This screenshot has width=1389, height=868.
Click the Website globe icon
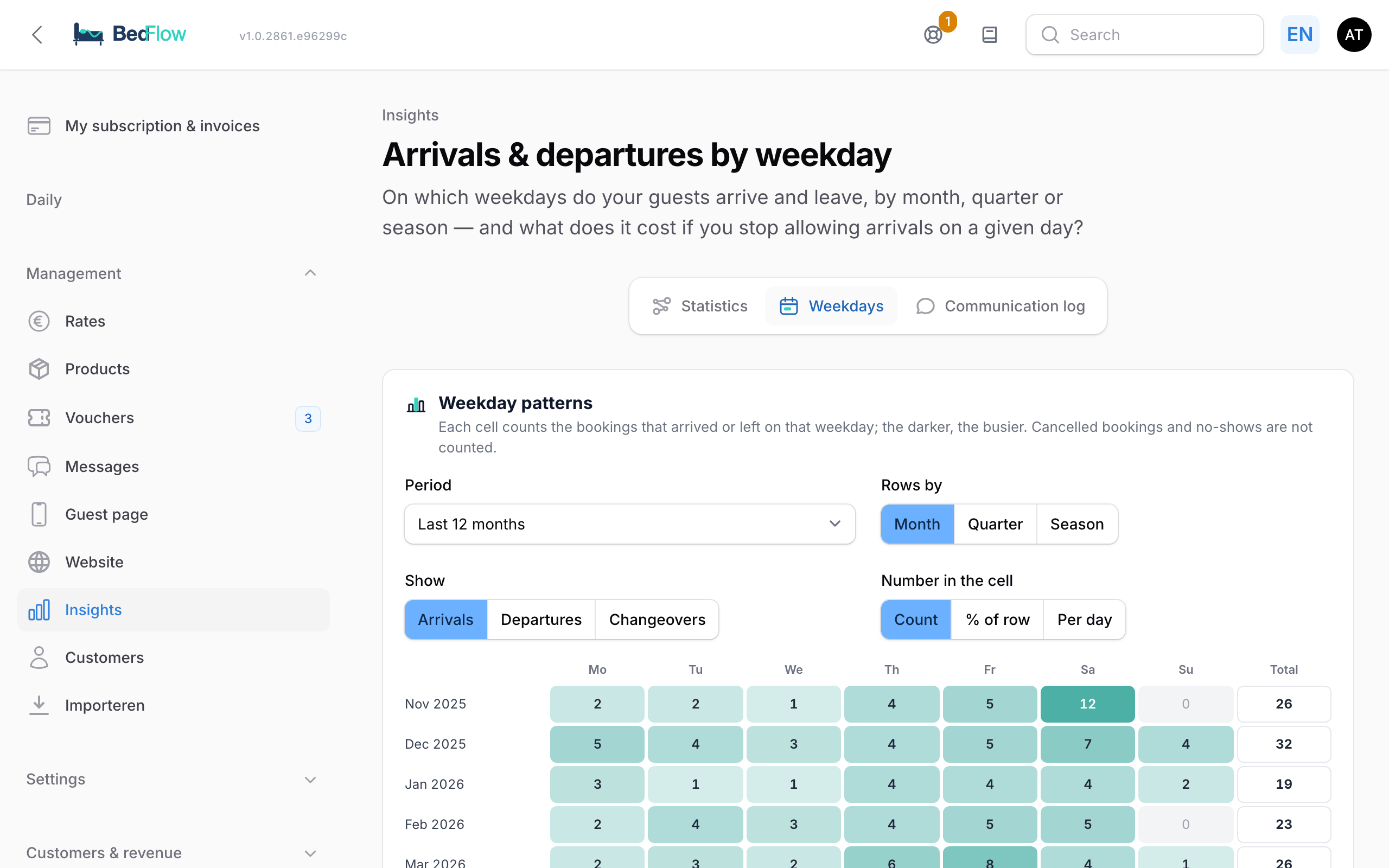coord(39,561)
